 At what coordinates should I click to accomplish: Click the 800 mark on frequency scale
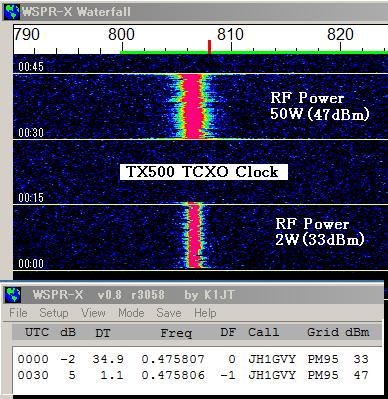click(121, 34)
